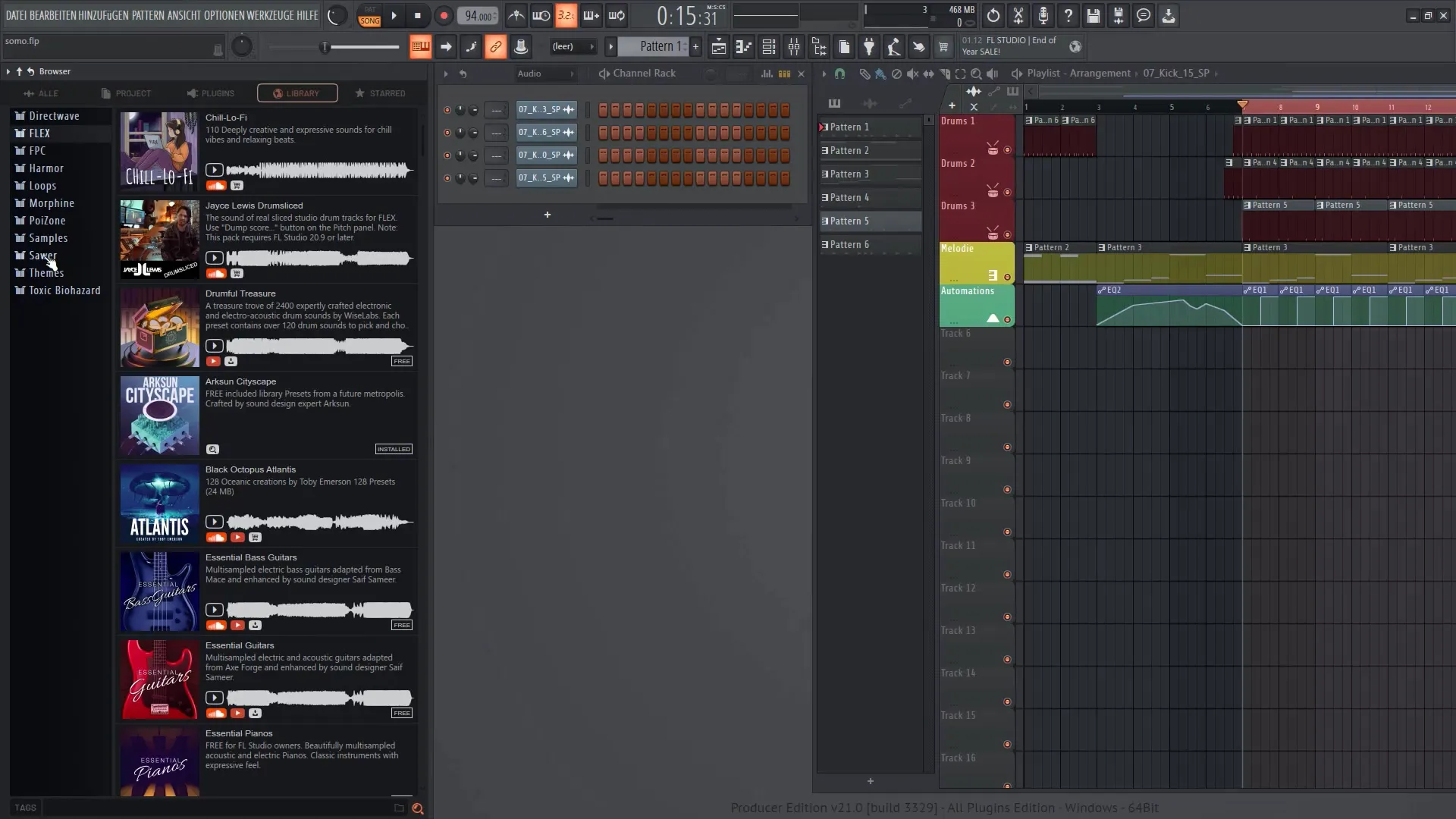Viewport: 1456px width, 819px height.
Task: Open the FLEX library folder
Action: pyautogui.click(x=61, y=133)
